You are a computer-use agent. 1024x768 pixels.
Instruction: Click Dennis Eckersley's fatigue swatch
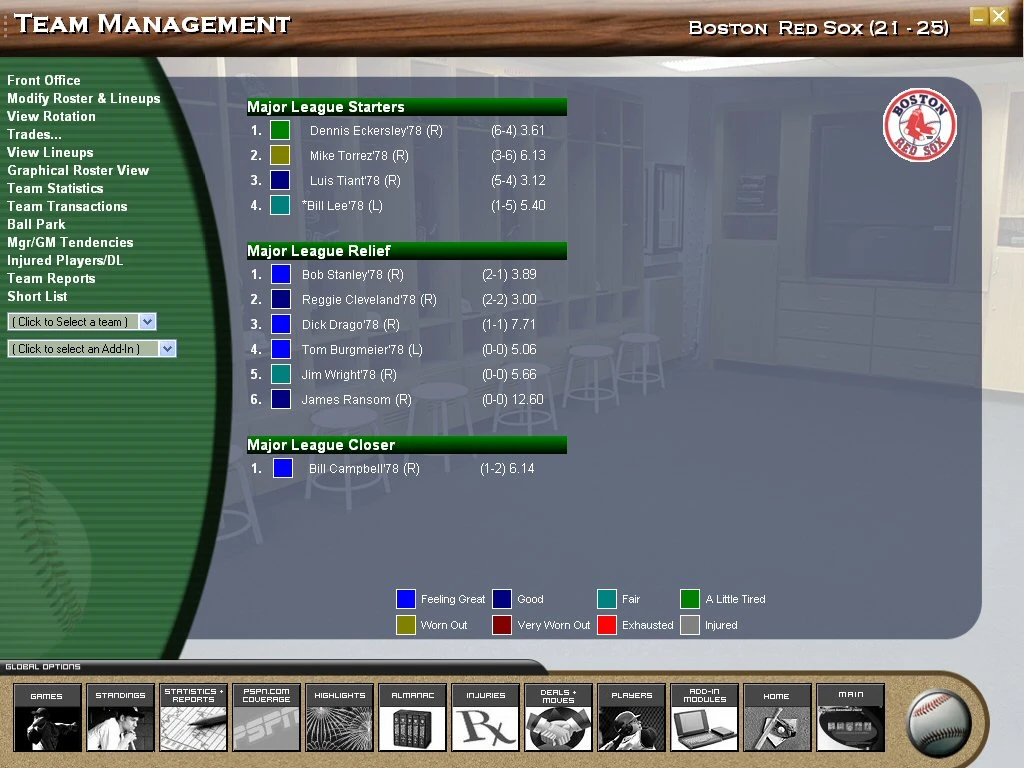(x=280, y=130)
